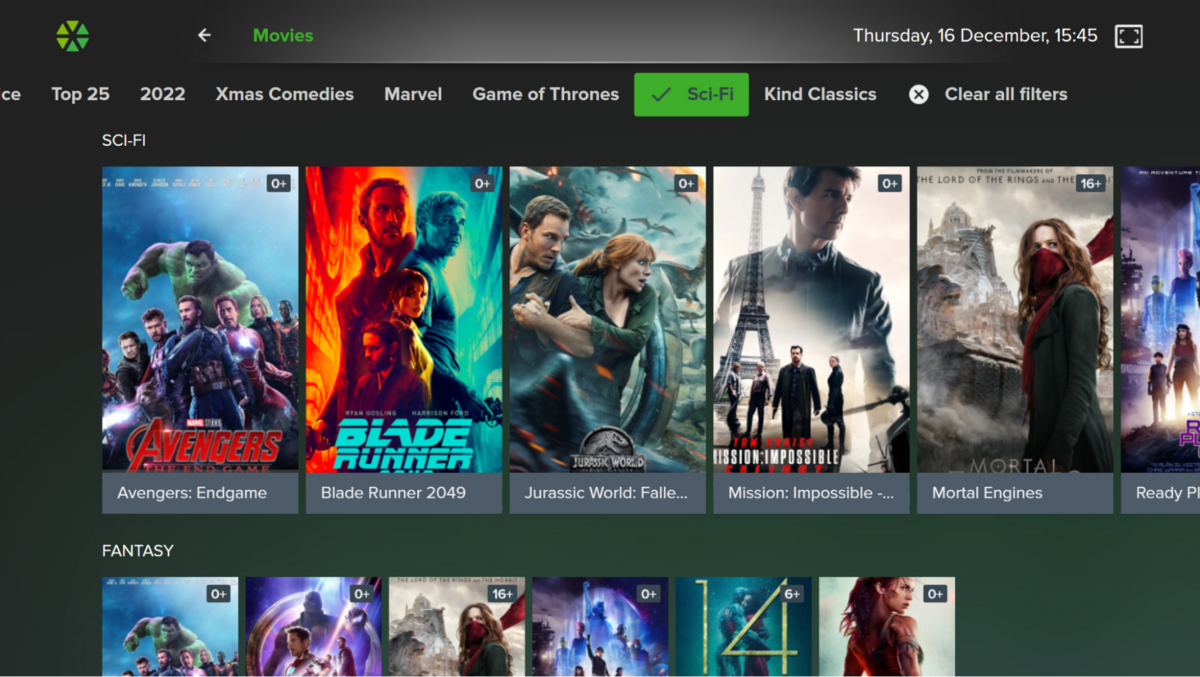Clear all filters
The width and height of the screenshot is (1200, 677).
pos(988,94)
